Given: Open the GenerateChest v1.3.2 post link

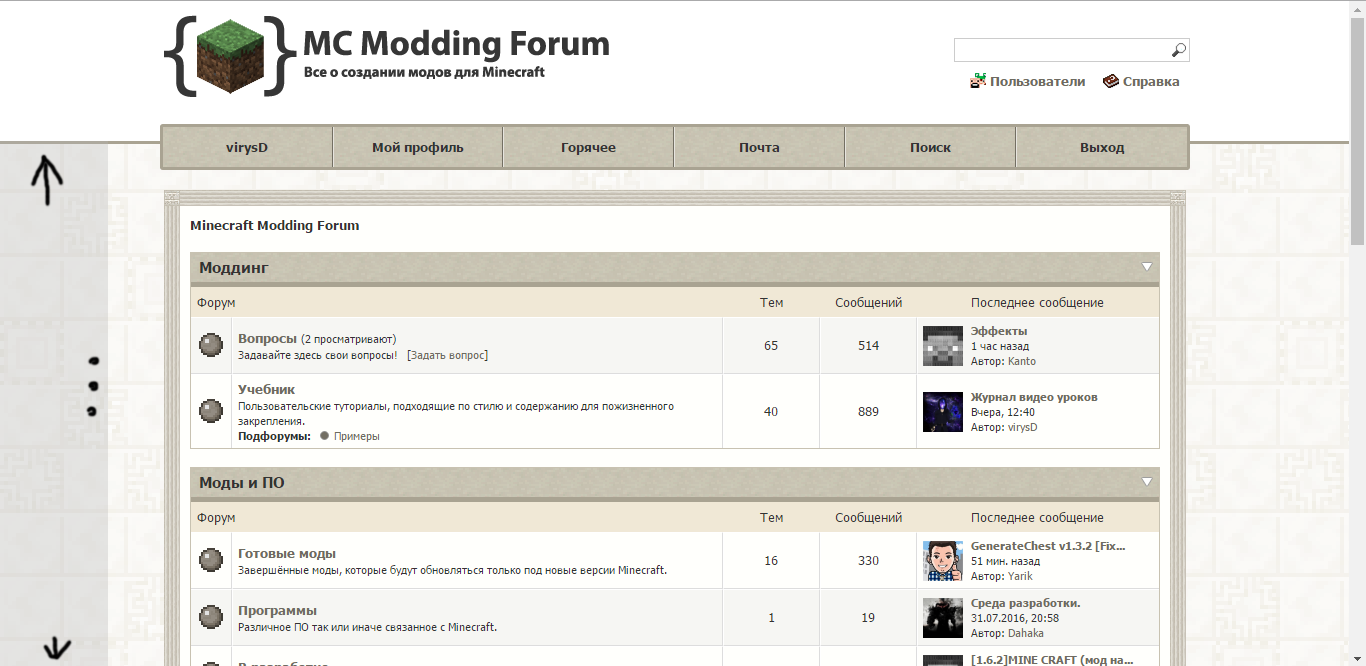Looking at the screenshot, I should pos(1048,546).
